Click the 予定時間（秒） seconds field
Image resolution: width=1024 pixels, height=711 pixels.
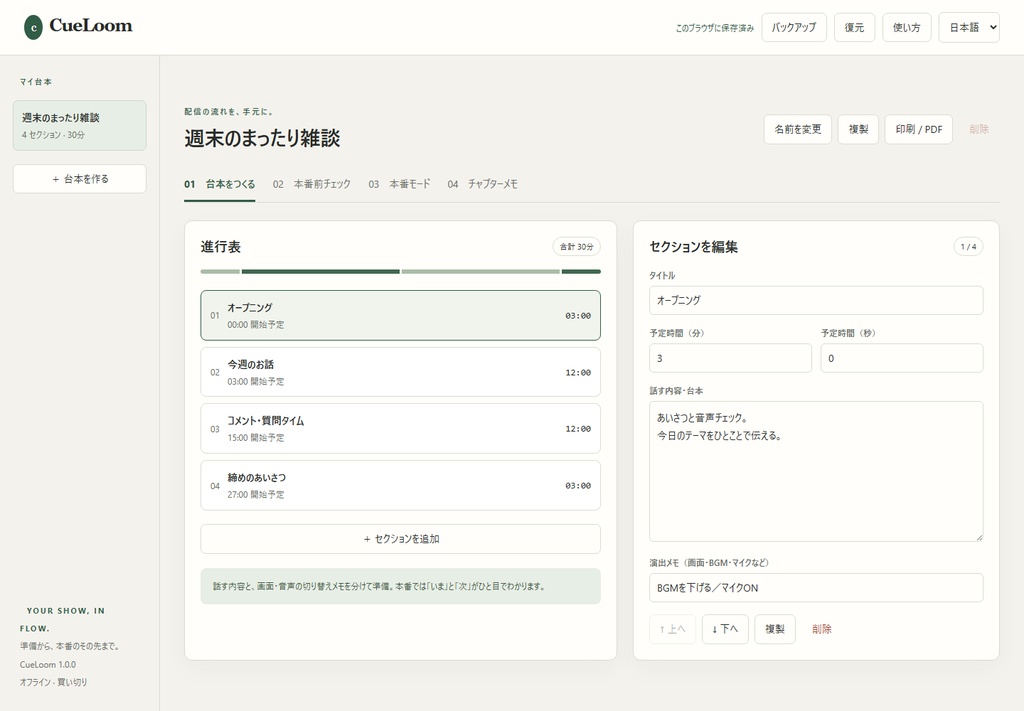(x=902, y=358)
